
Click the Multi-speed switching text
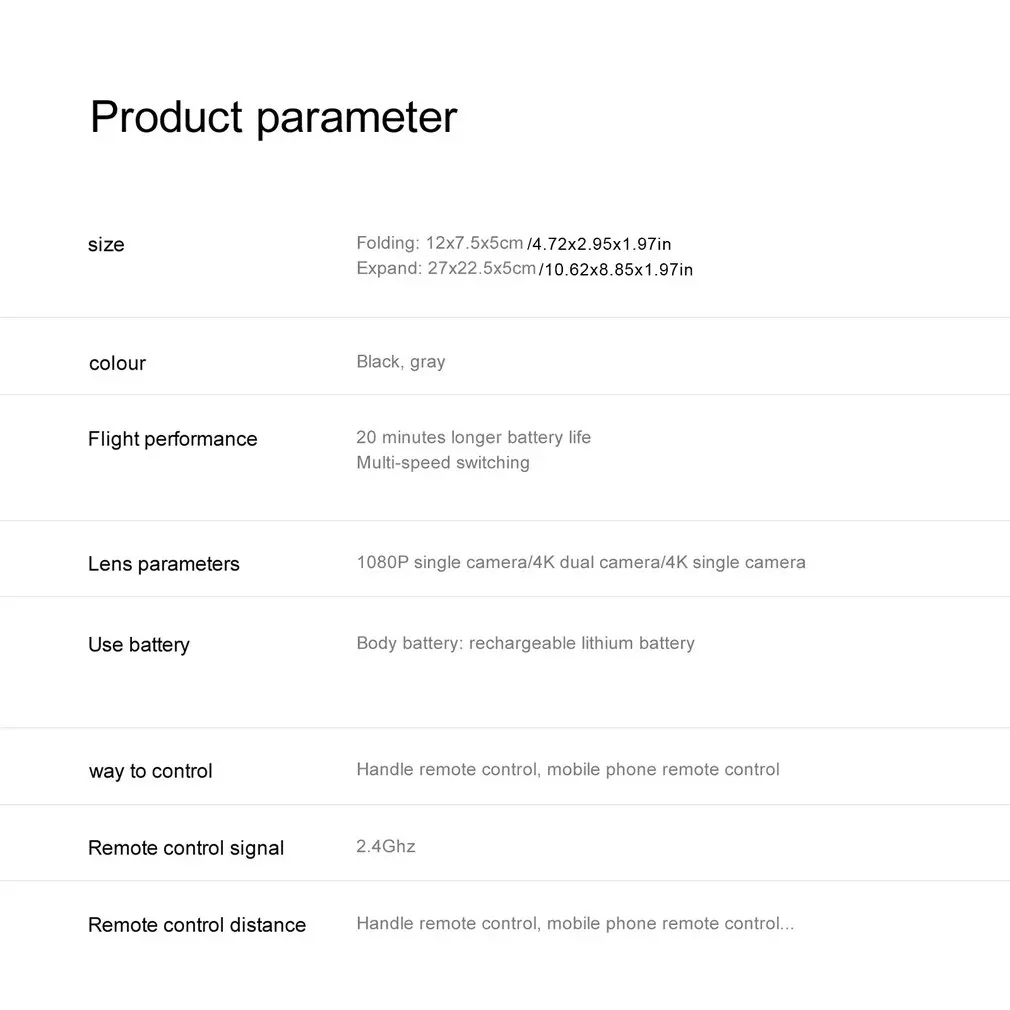point(443,462)
